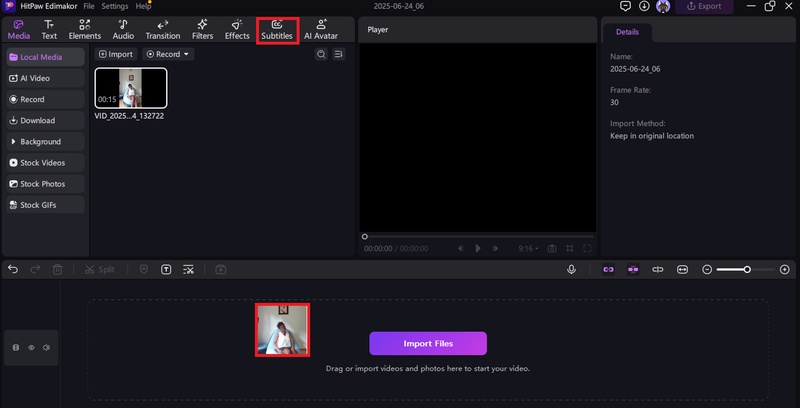Toggle the track lock icon
Screen dimensions: 800x408
15,347
